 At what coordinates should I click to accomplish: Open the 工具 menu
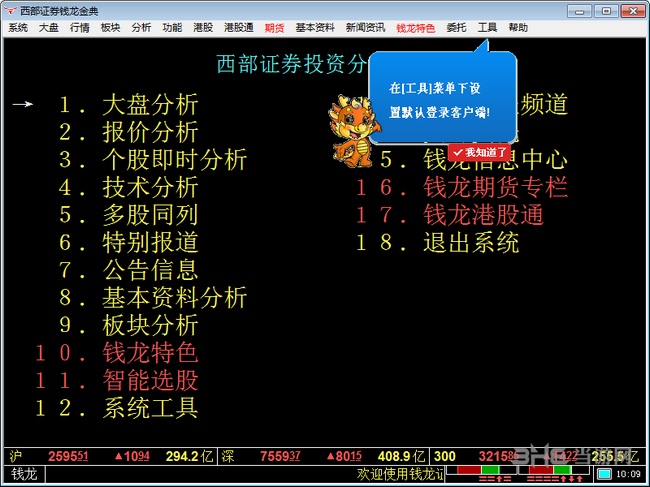(487, 28)
